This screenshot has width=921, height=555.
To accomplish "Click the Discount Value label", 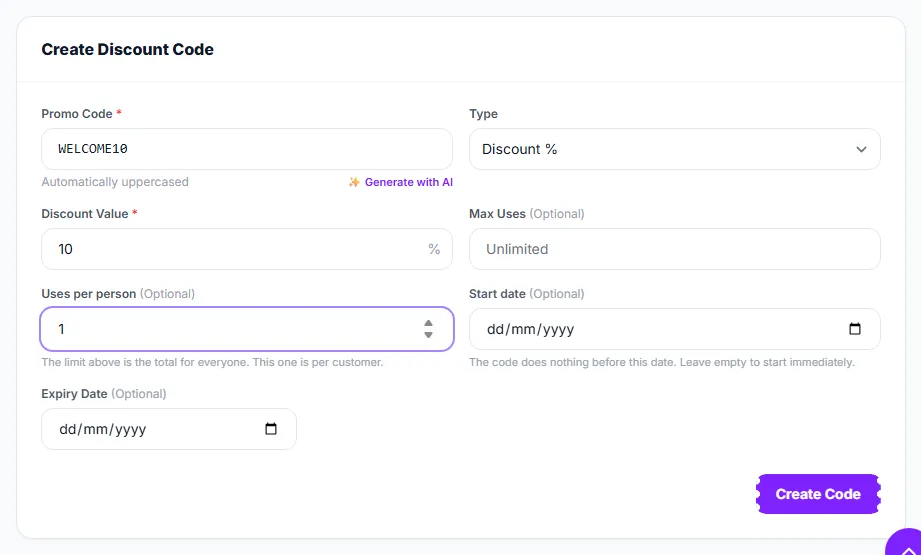I will pos(85,214).
